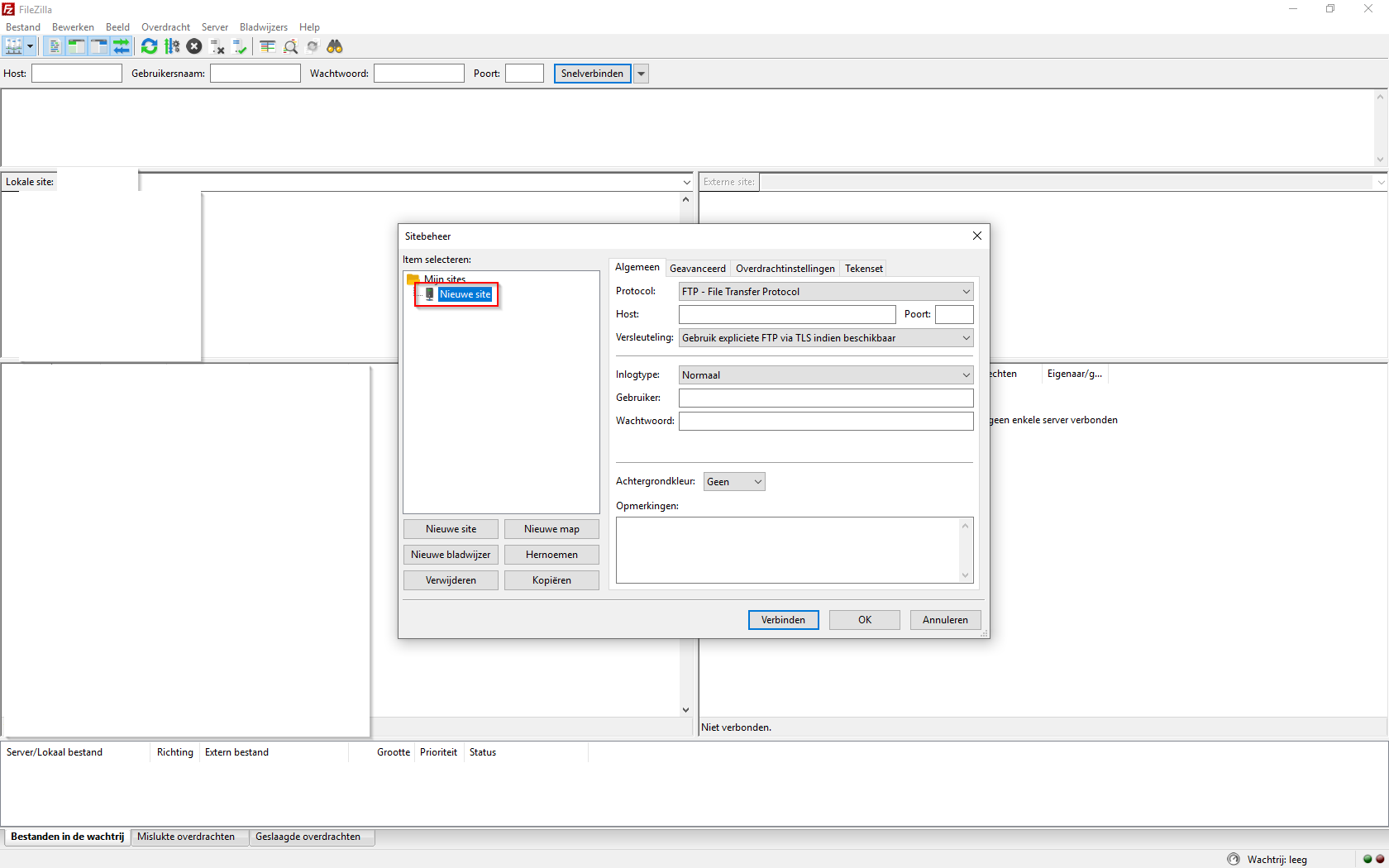The height and width of the screenshot is (868, 1389).
Task: Click the Opmerkingen text area
Action: pos(795,551)
